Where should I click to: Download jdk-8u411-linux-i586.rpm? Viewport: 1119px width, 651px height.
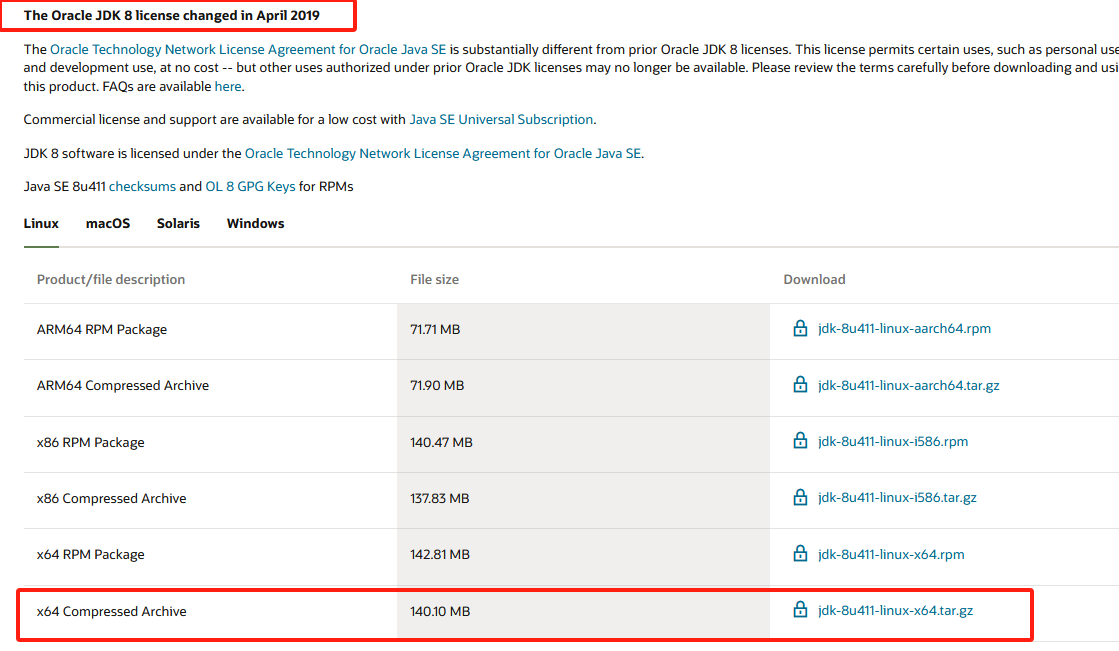coord(893,441)
